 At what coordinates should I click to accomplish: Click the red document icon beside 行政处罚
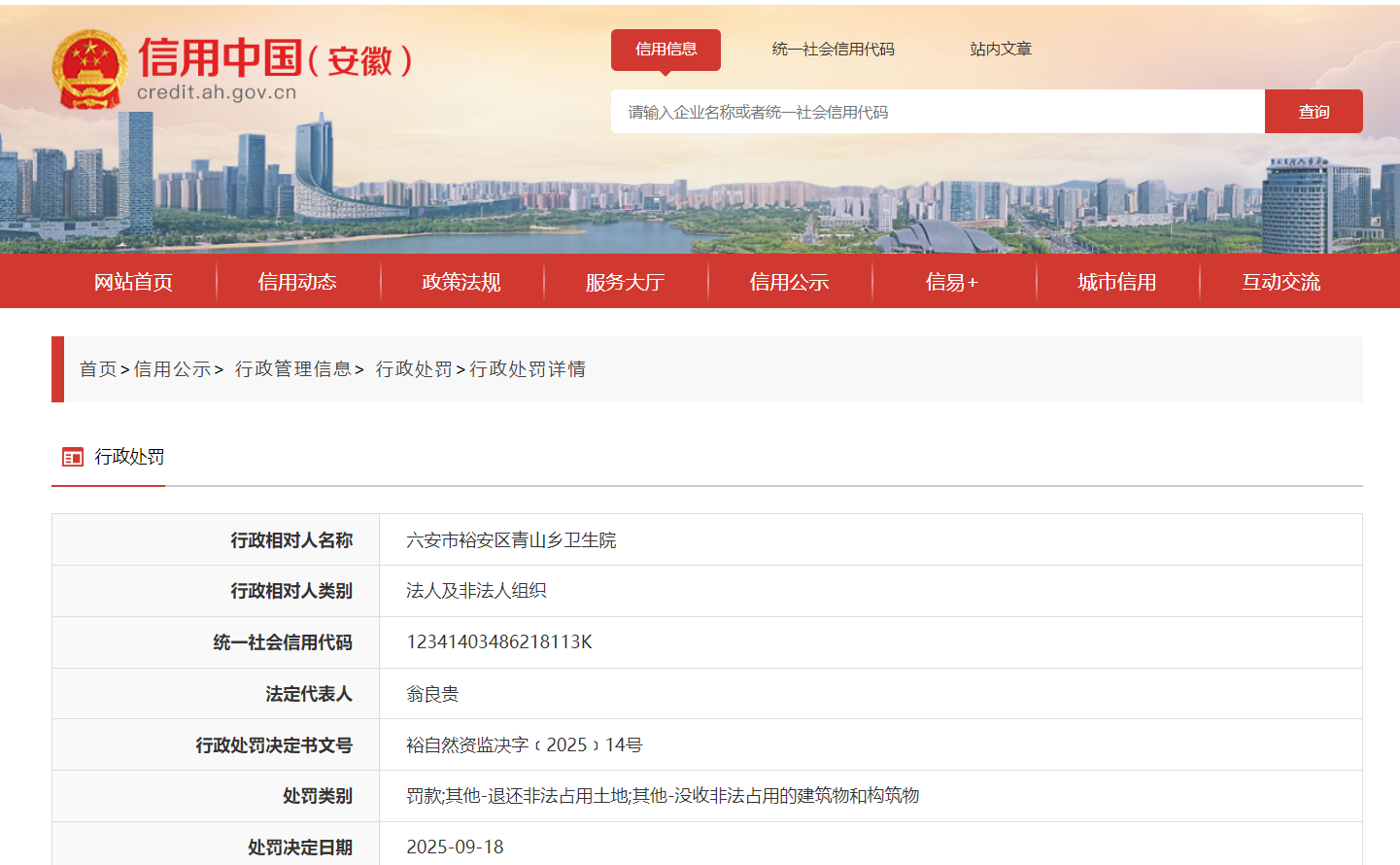[x=72, y=457]
